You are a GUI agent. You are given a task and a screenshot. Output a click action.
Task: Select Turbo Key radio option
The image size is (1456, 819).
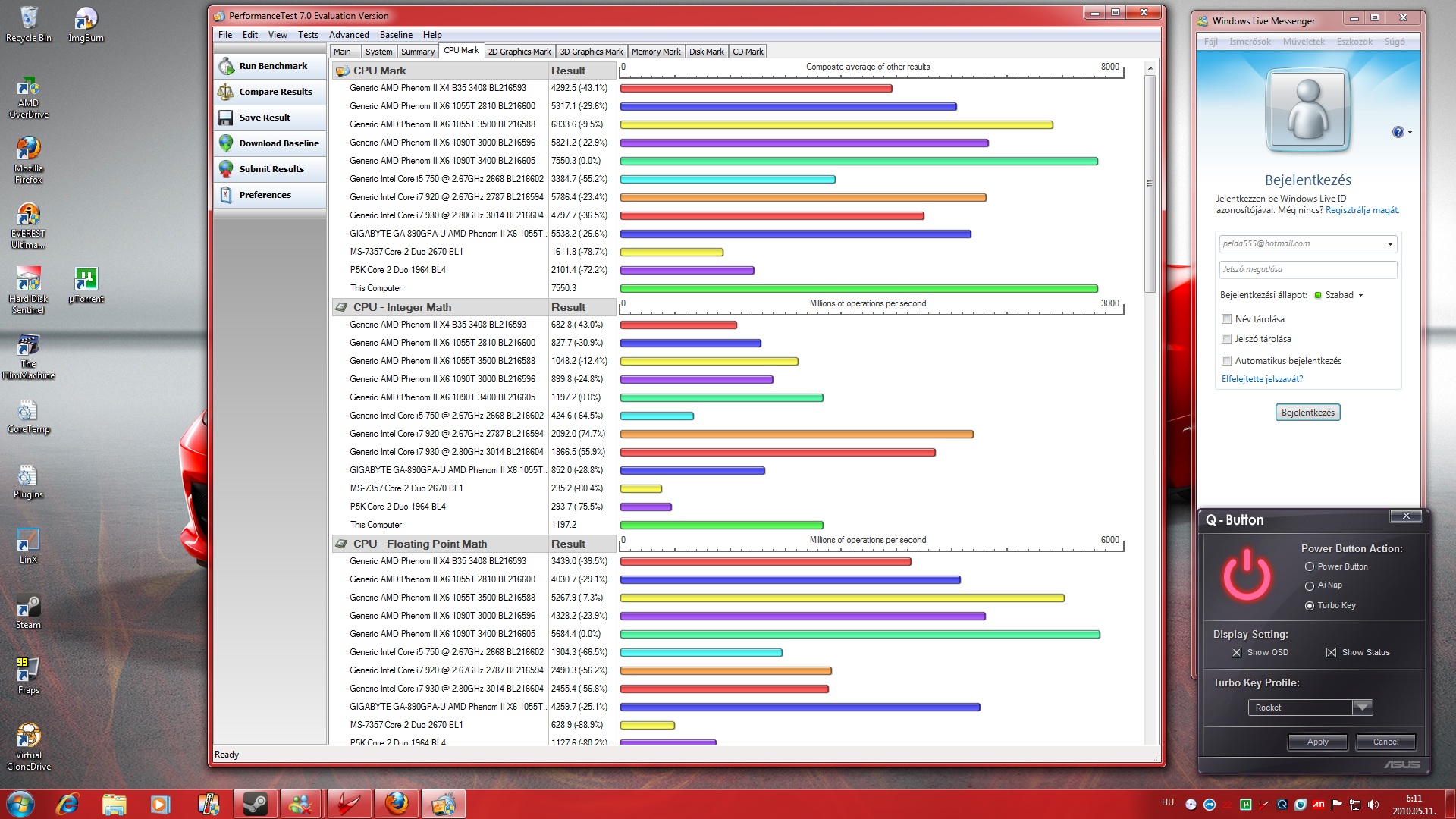tap(1310, 605)
